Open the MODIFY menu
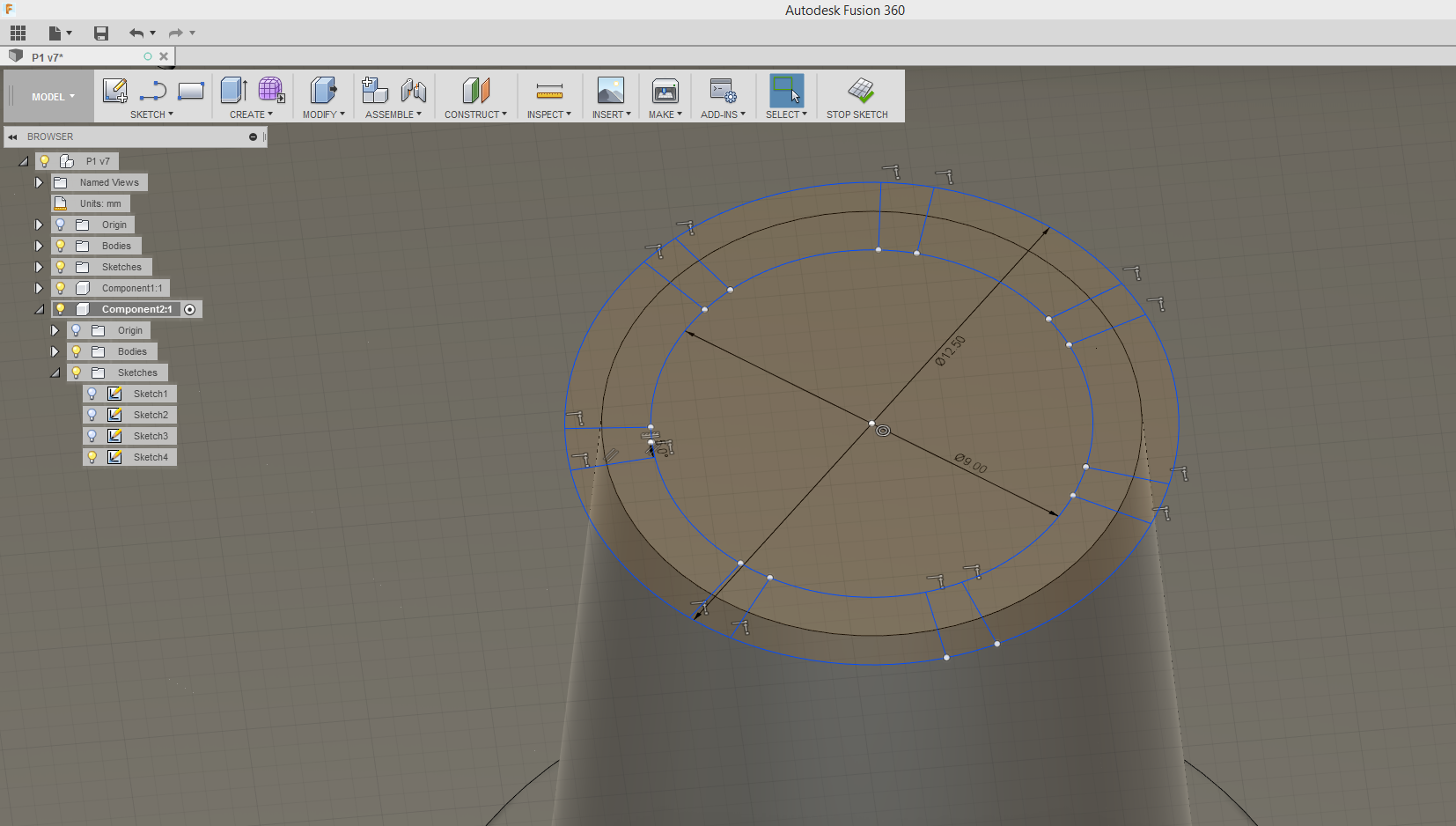The image size is (1456, 826). pos(323,114)
